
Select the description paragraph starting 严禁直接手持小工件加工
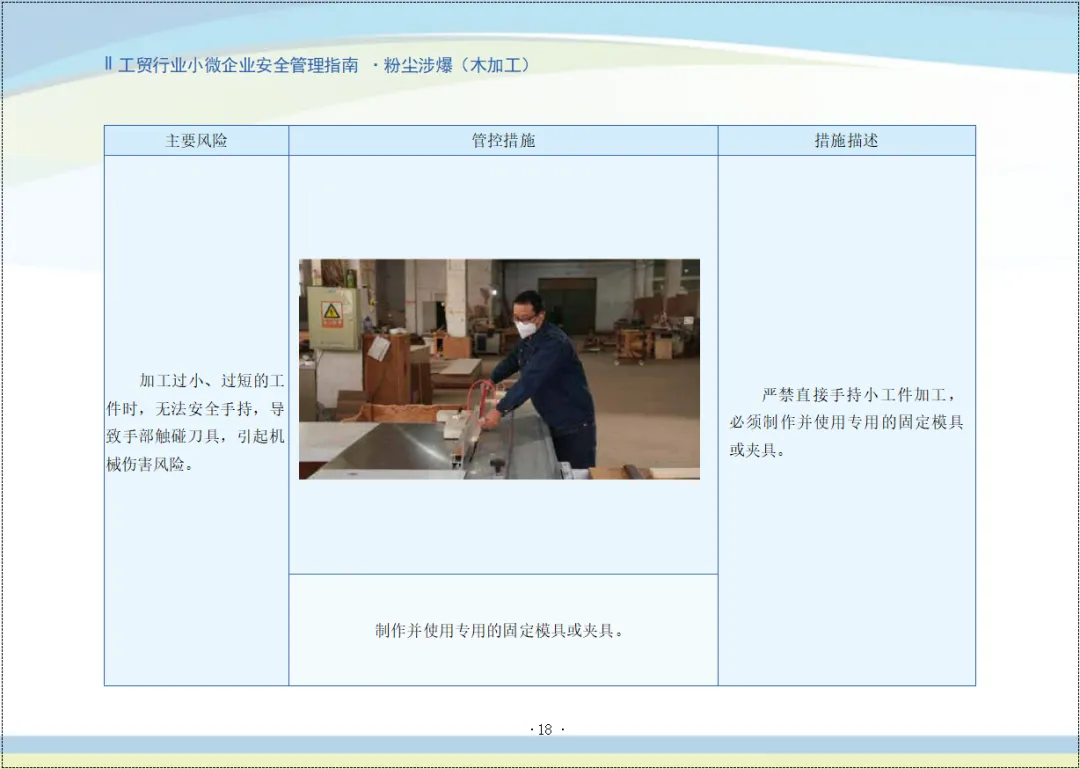tap(847, 422)
